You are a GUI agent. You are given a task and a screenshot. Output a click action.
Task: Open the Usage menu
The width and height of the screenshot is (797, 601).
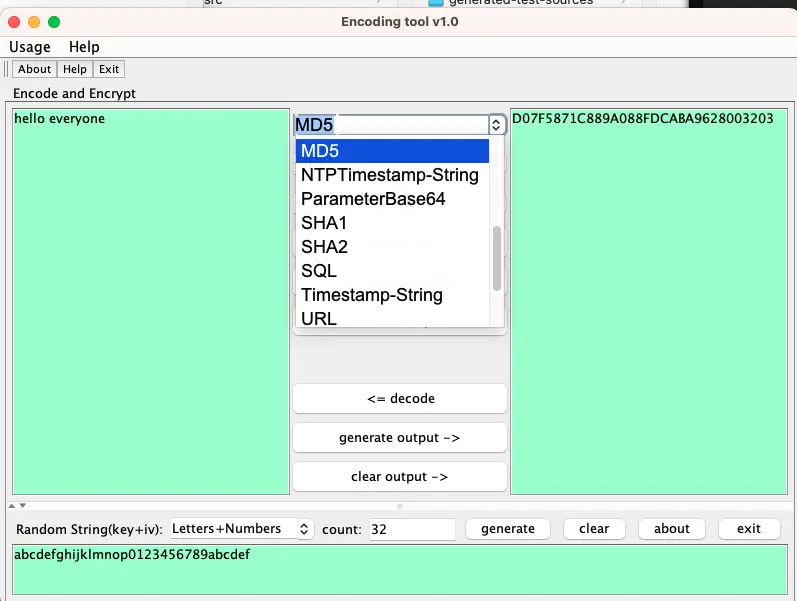29,47
